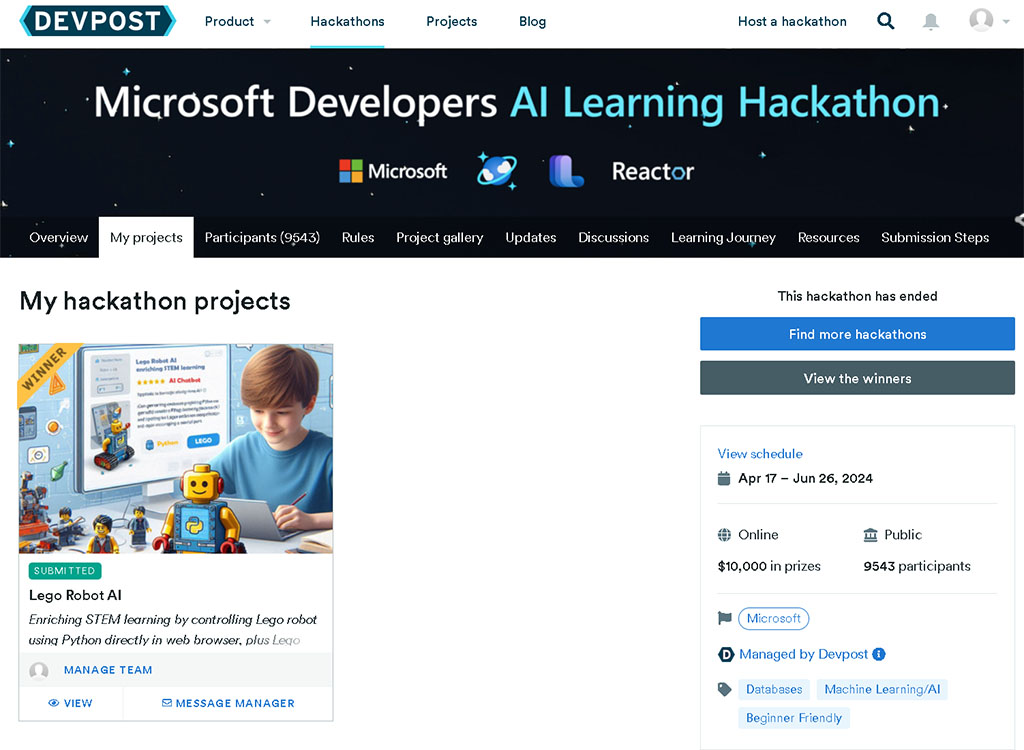Open the Managed by Devpost link
This screenshot has height=750, width=1024.
coord(803,654)
